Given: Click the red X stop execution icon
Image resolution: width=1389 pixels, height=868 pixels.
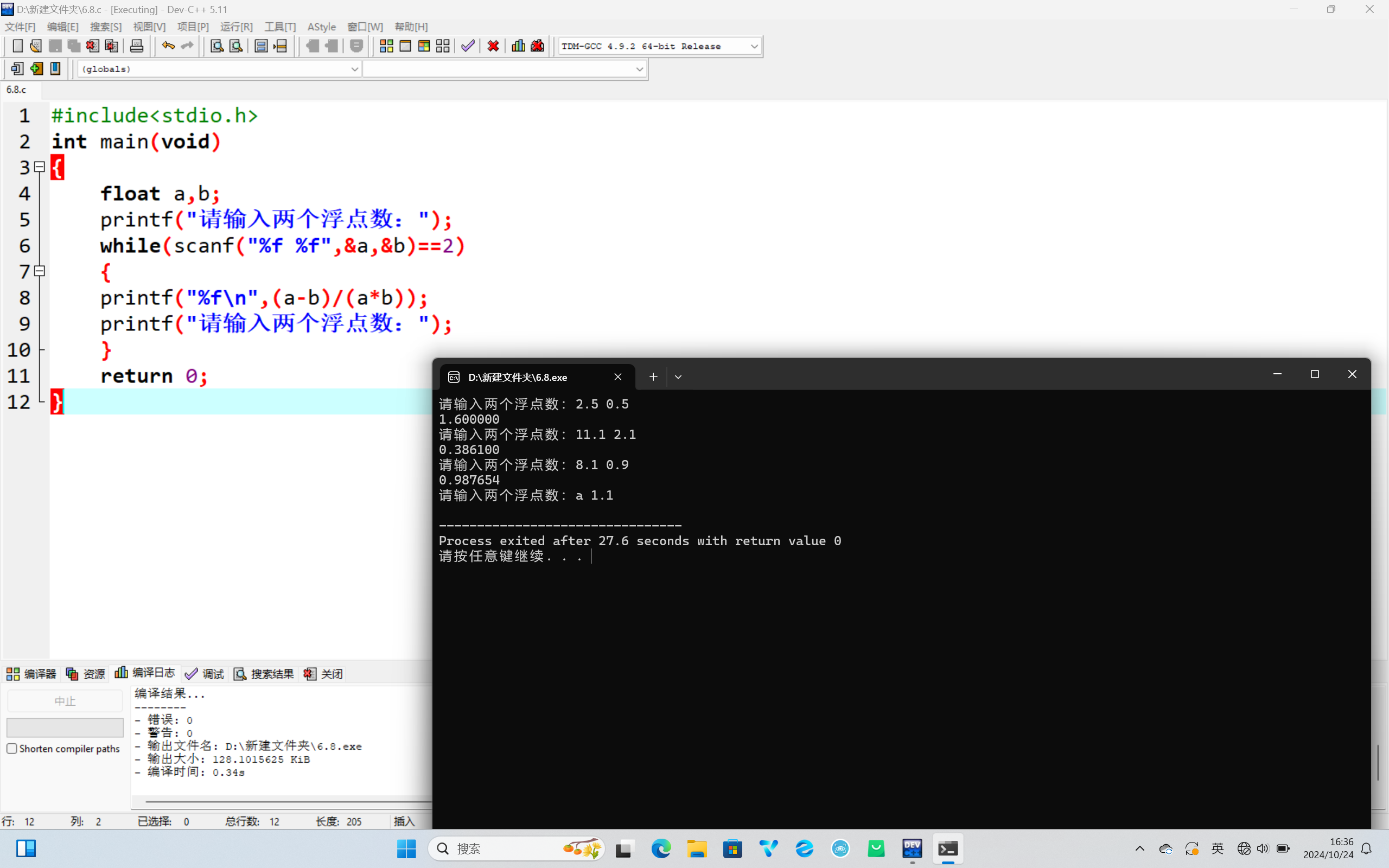Looking at the screenshot, I should (493, 46).
